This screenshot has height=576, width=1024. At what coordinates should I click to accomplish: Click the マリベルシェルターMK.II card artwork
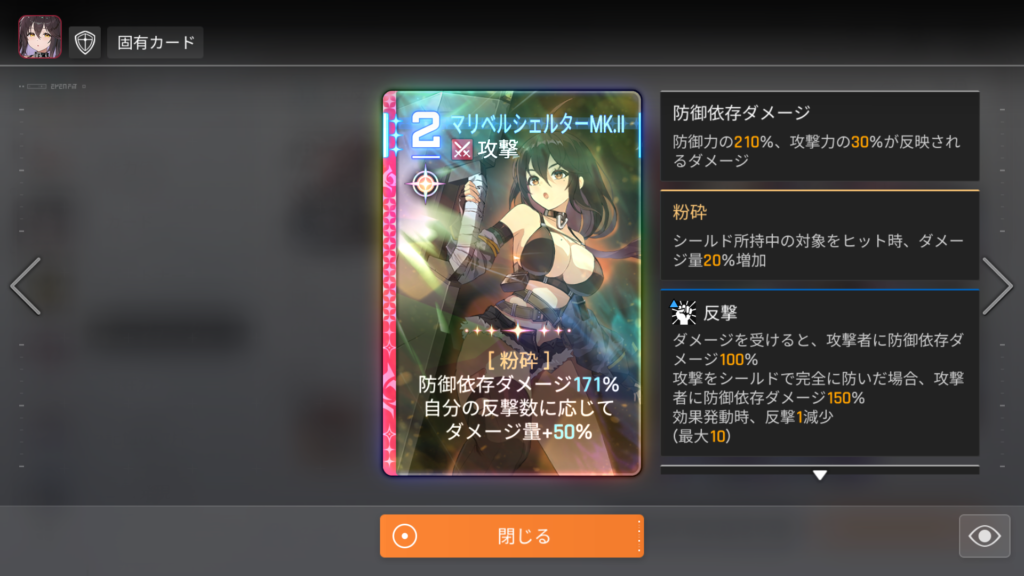tap(512, 283)
